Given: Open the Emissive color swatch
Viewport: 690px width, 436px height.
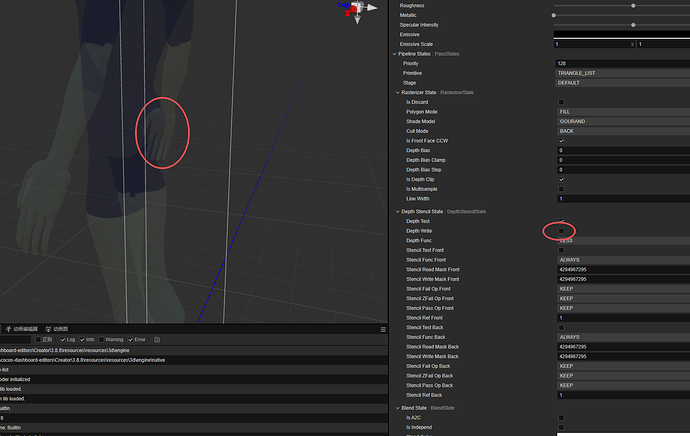Looking at the screenshot, I should tap(622, 34).
